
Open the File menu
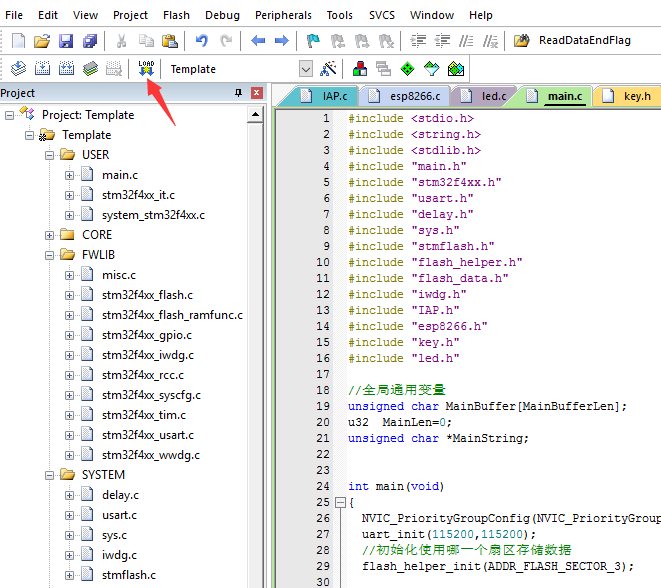tap(14, 15)
